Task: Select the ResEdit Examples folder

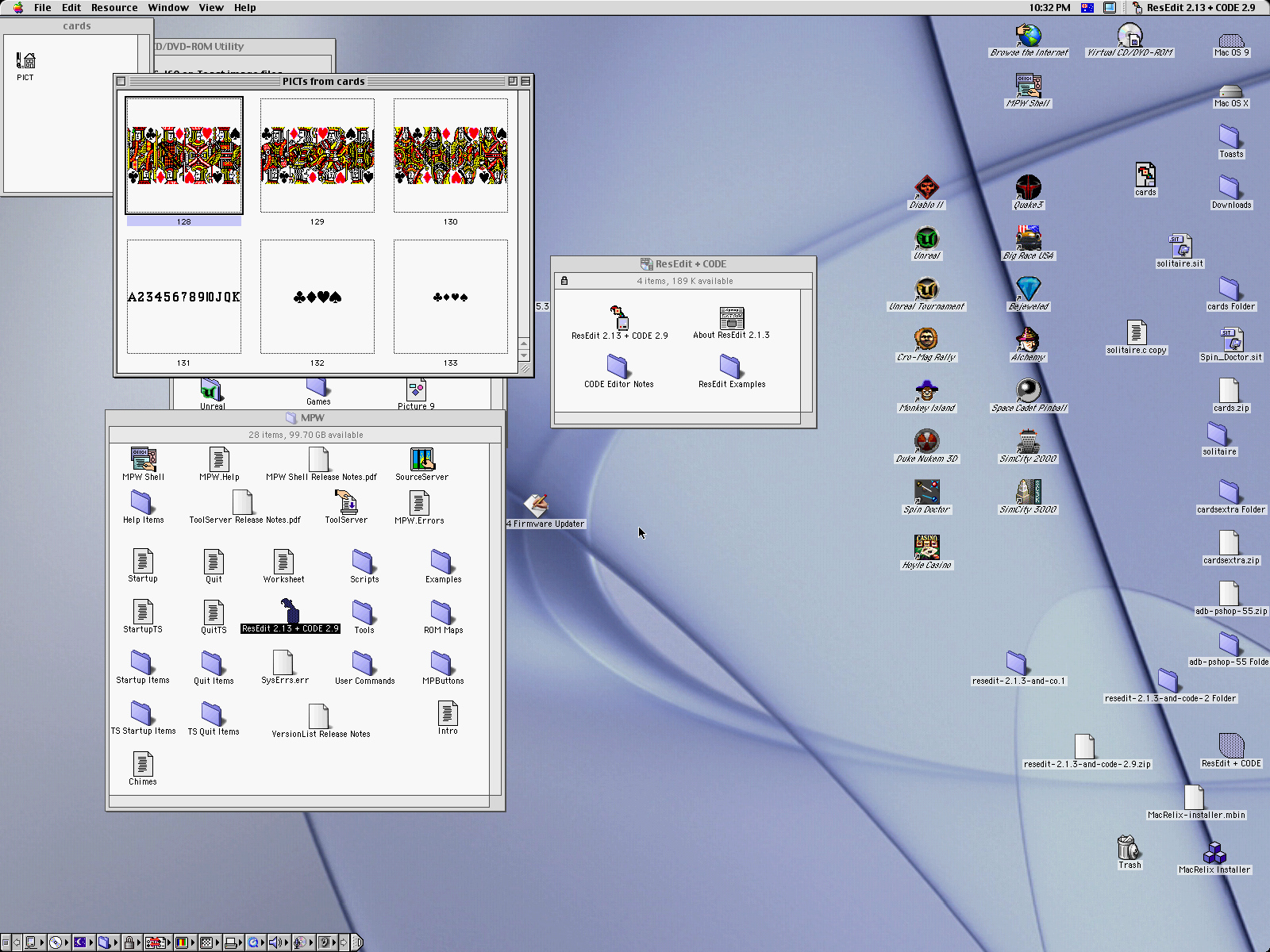Action: coord(731,366)
